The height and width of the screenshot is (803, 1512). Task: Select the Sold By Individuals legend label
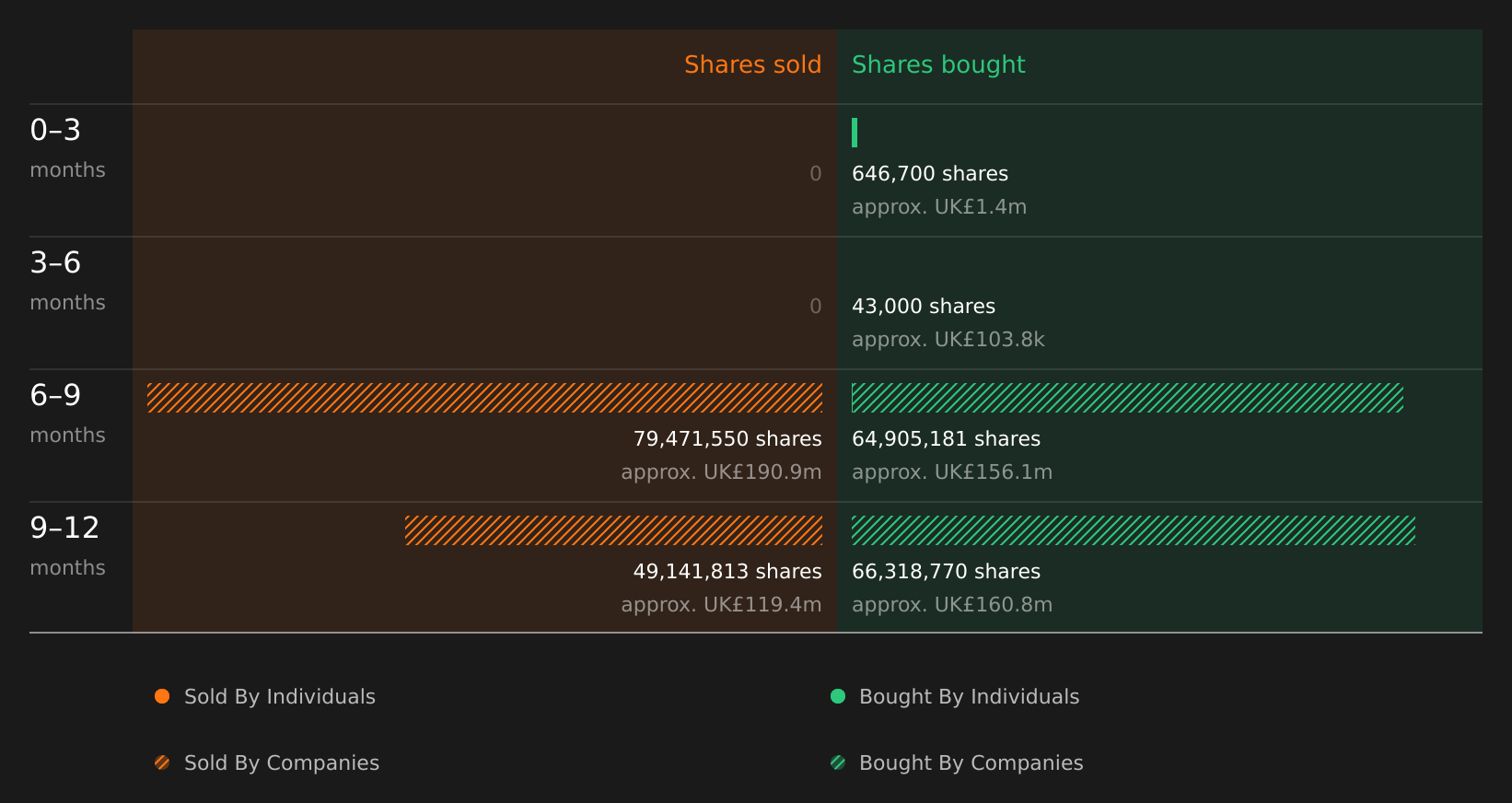tap(280, 697)
